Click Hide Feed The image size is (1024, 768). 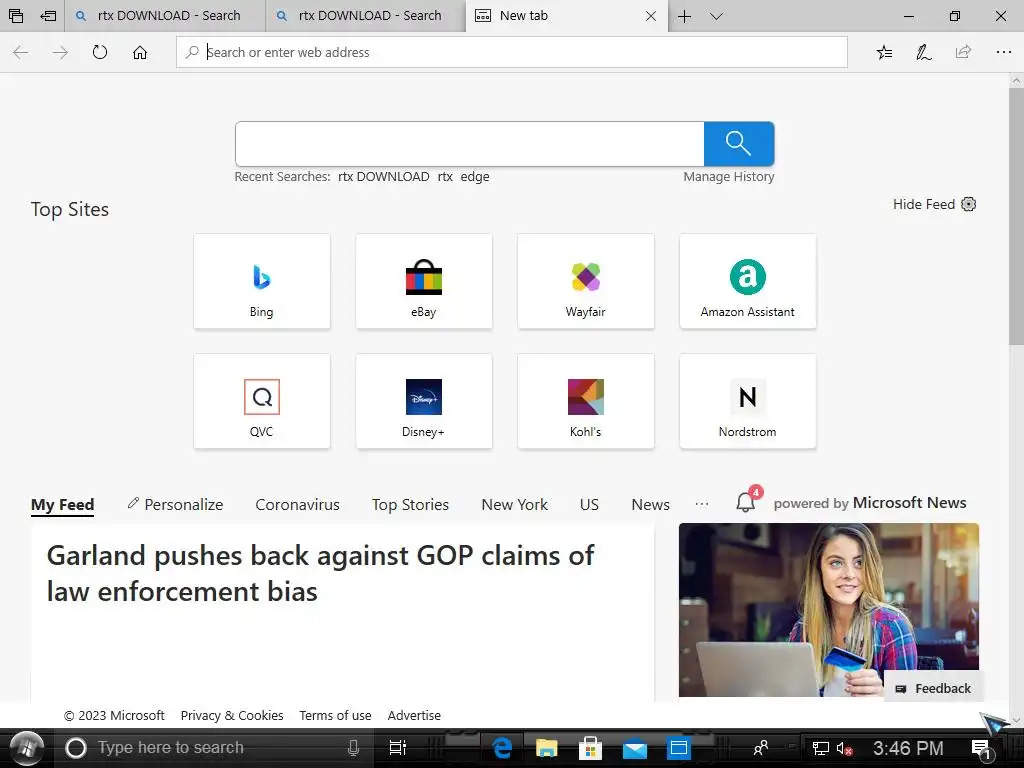tap(923, 204)
